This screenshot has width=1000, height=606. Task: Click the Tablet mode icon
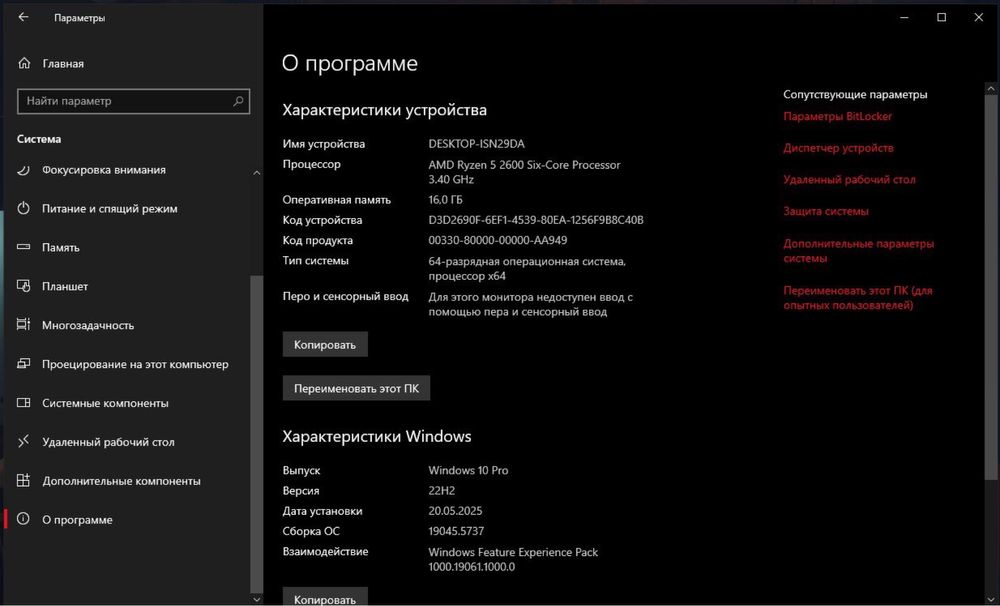click(x=24, y=286)
